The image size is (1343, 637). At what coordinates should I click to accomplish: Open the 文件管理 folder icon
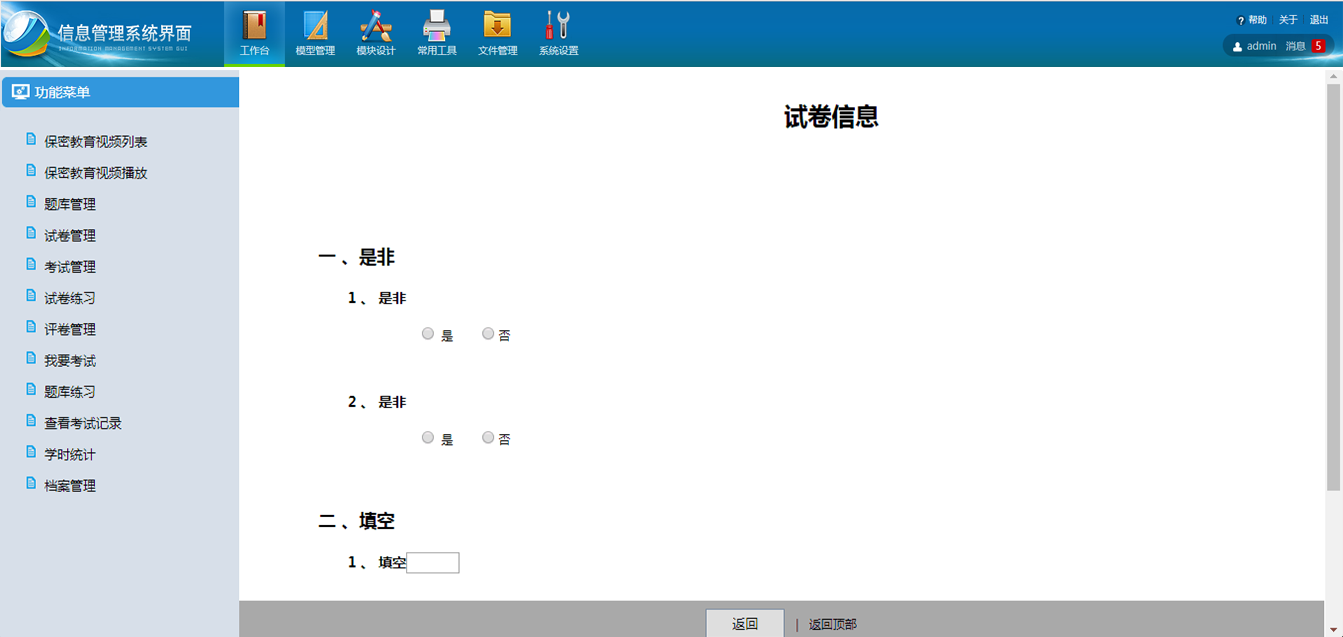497,26
